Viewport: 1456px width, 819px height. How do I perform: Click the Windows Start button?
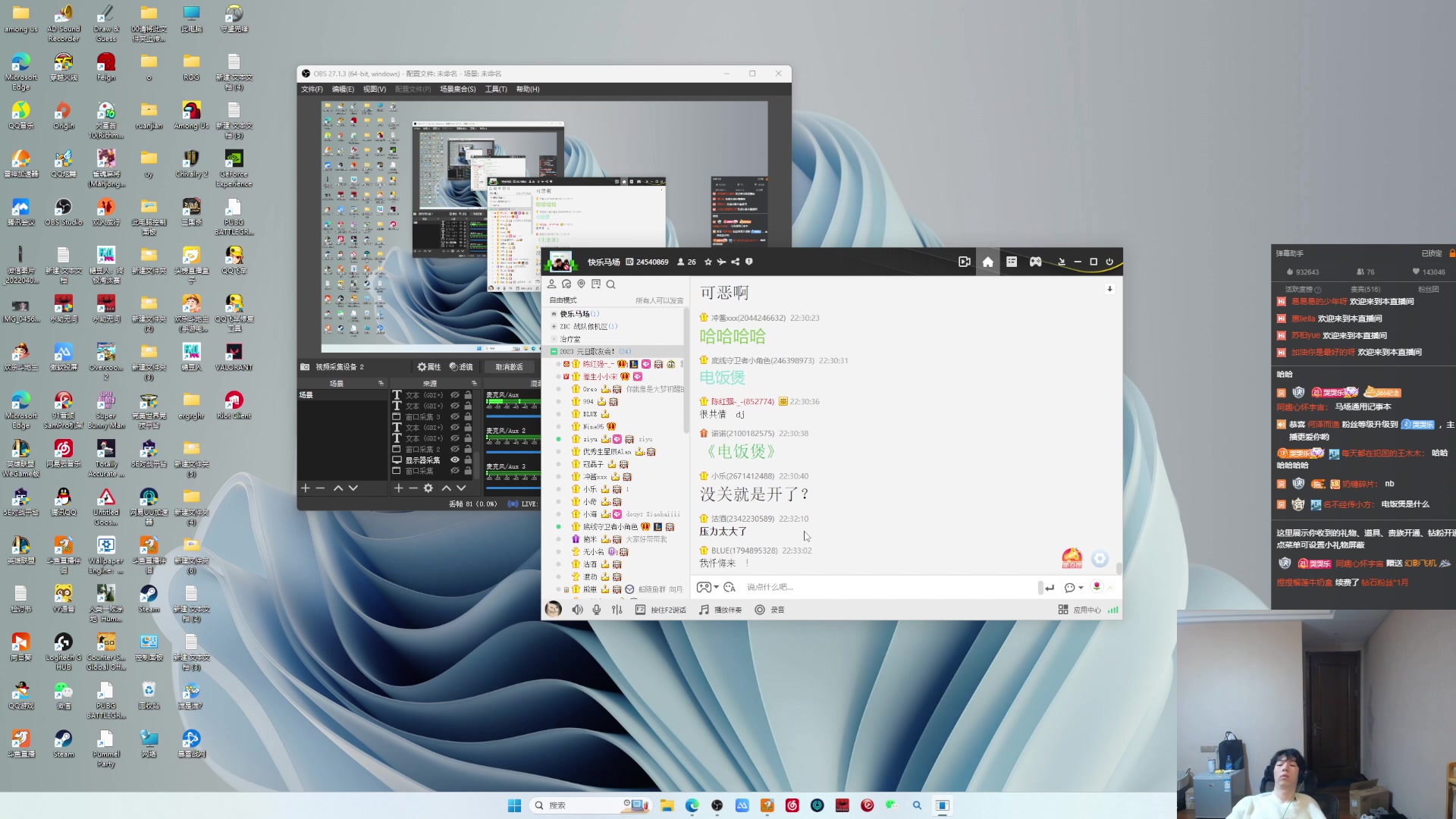(514, 805)
